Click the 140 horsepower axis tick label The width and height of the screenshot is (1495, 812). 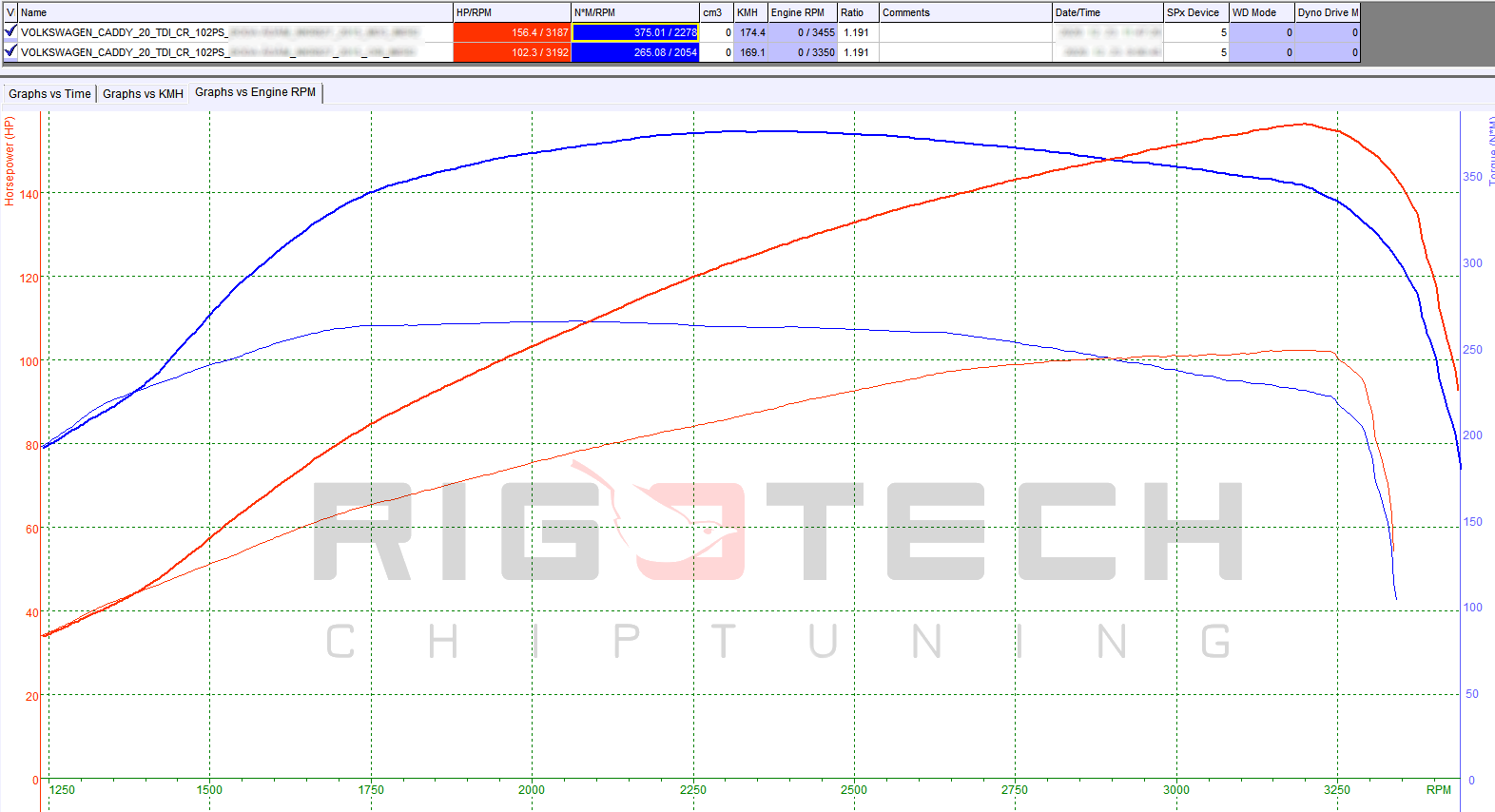point(29,194)
